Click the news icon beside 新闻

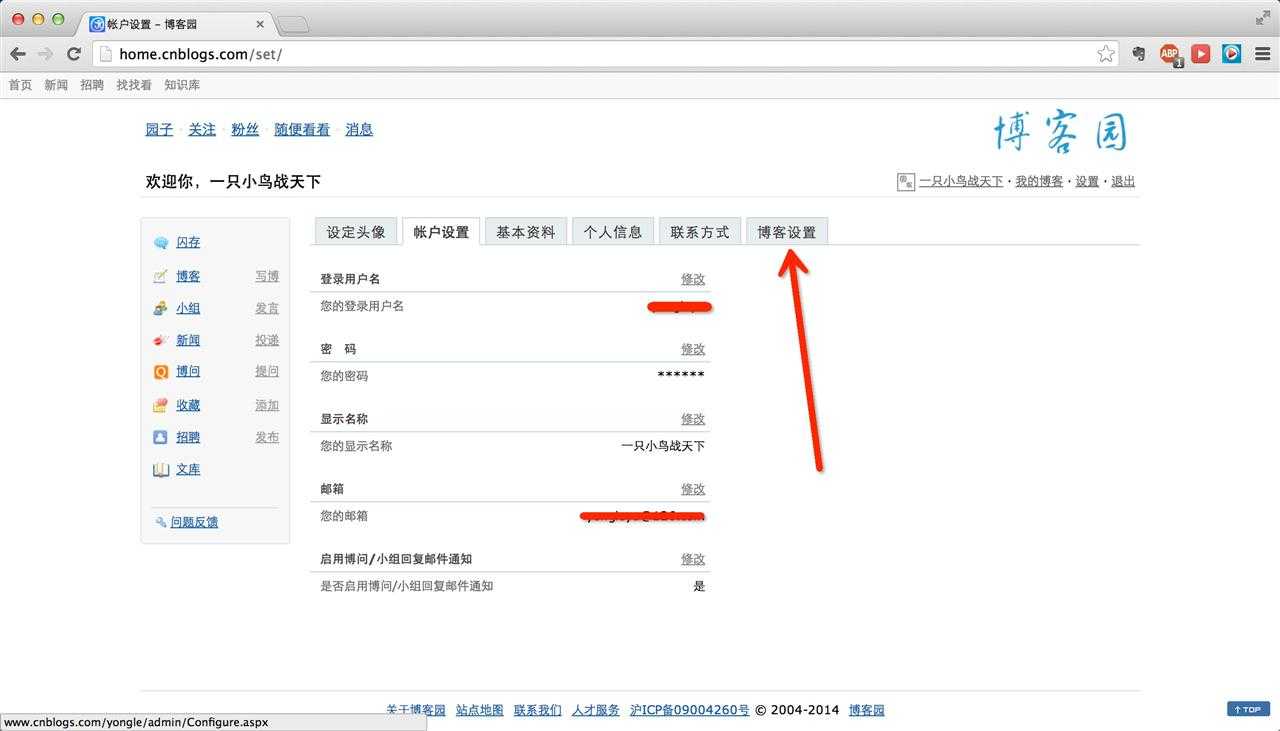[x=161, y=341]
